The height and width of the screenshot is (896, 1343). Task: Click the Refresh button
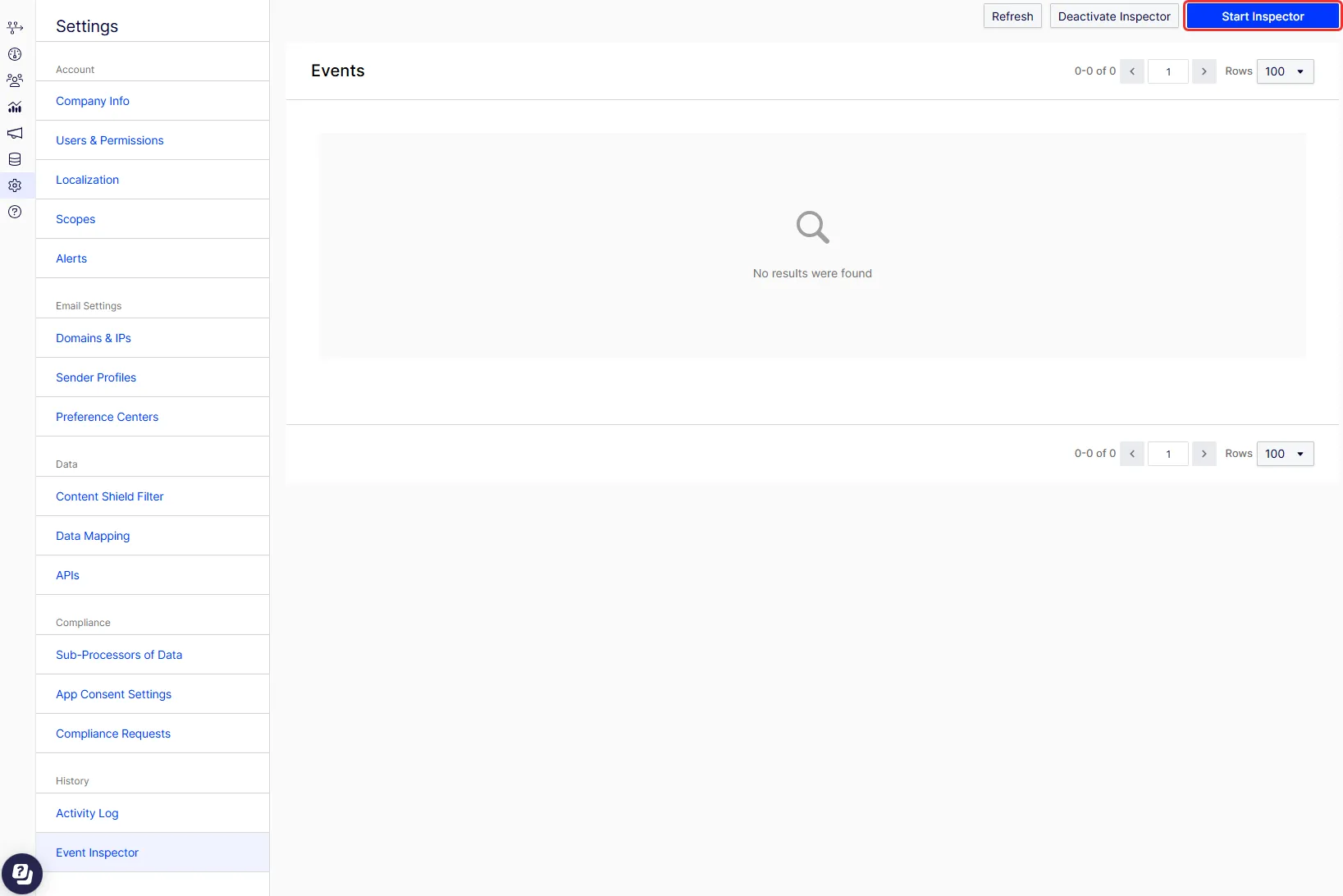[1012, 16]
